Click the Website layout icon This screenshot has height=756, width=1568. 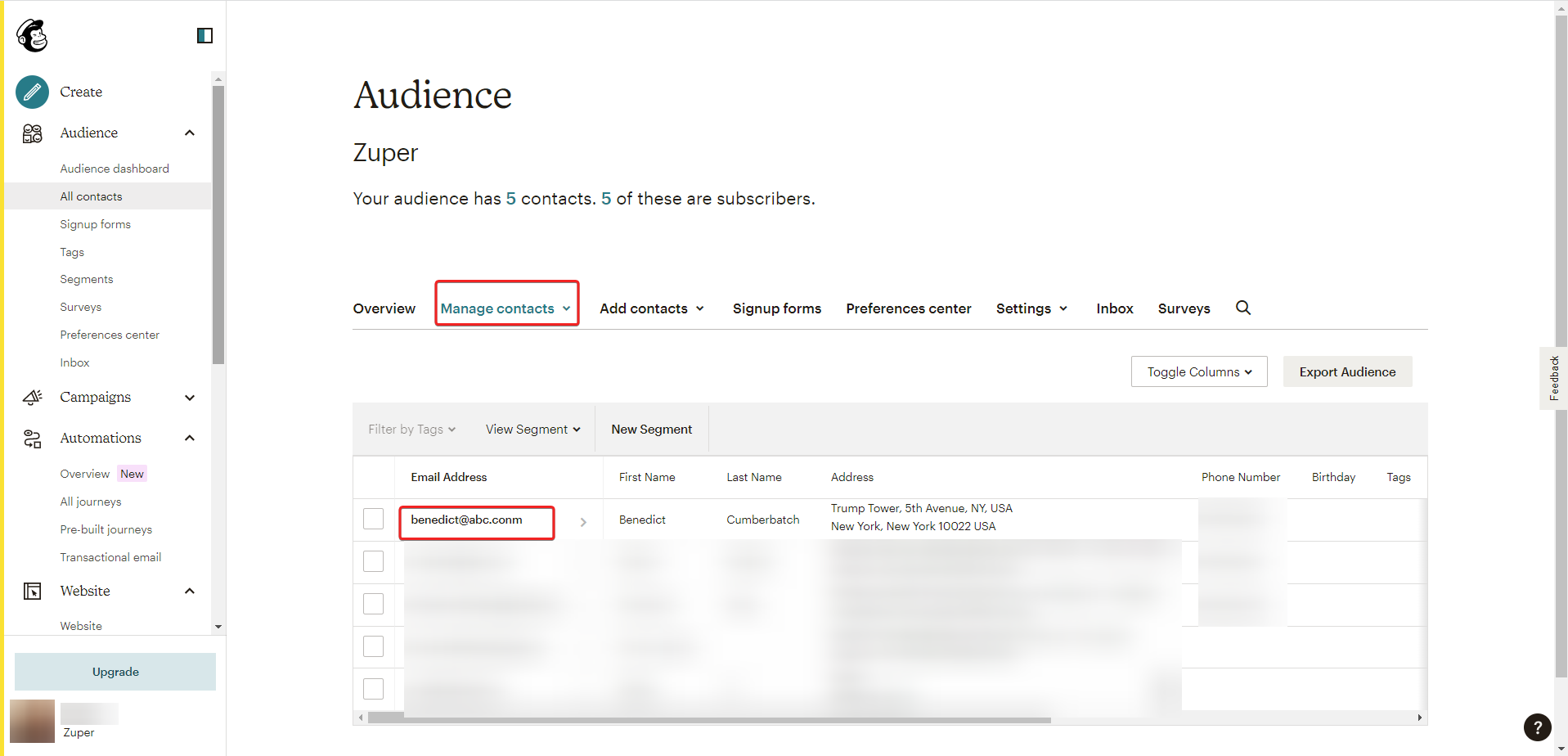[x=32, y=591]
